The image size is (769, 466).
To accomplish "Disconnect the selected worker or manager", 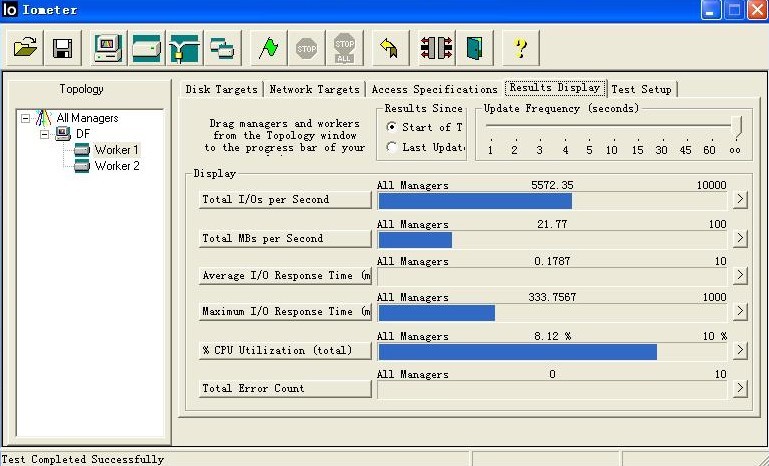I will [x=436, y=48].
